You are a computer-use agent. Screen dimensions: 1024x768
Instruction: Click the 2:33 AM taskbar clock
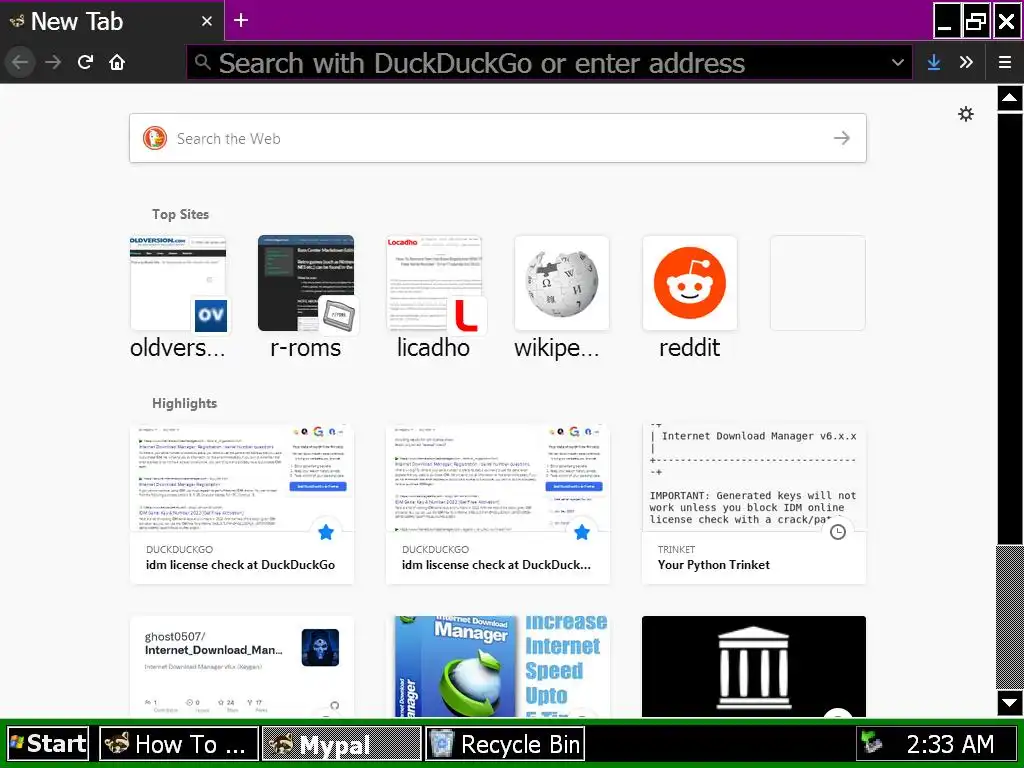(950, 744)
